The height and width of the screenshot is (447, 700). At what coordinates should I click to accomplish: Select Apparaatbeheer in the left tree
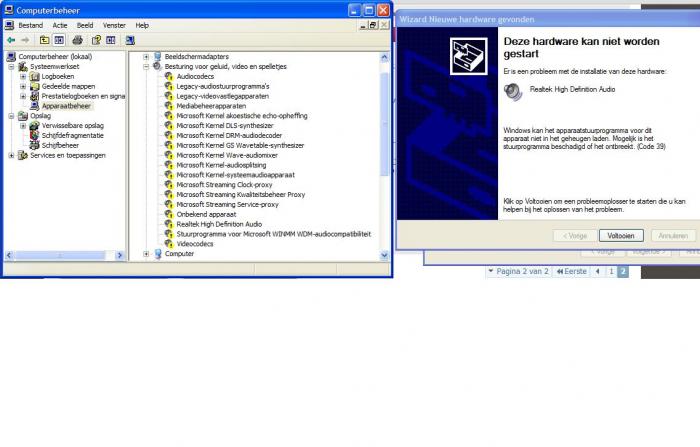coord(66,106)
